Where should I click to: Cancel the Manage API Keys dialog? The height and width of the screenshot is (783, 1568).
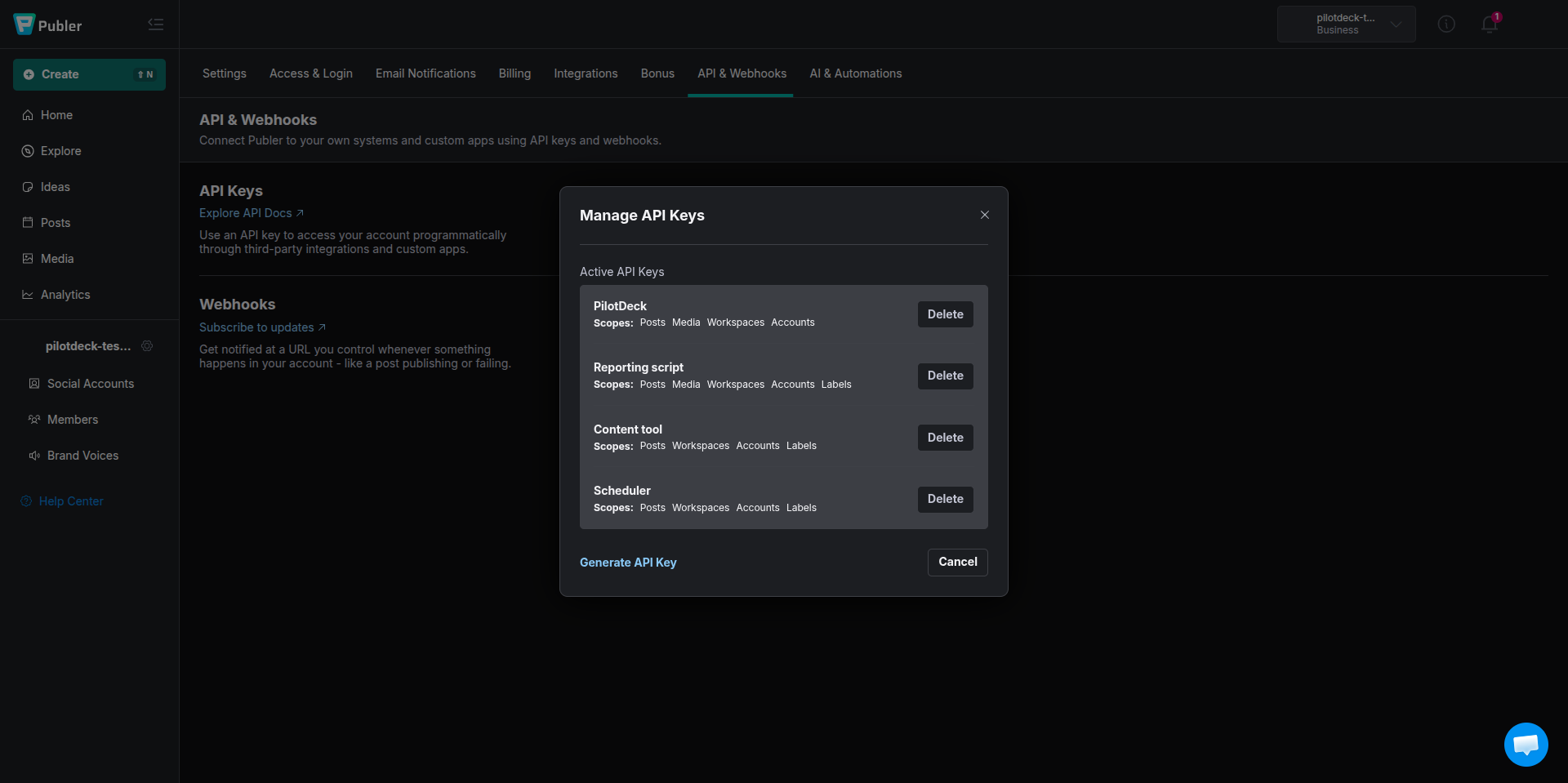(958, 562)
